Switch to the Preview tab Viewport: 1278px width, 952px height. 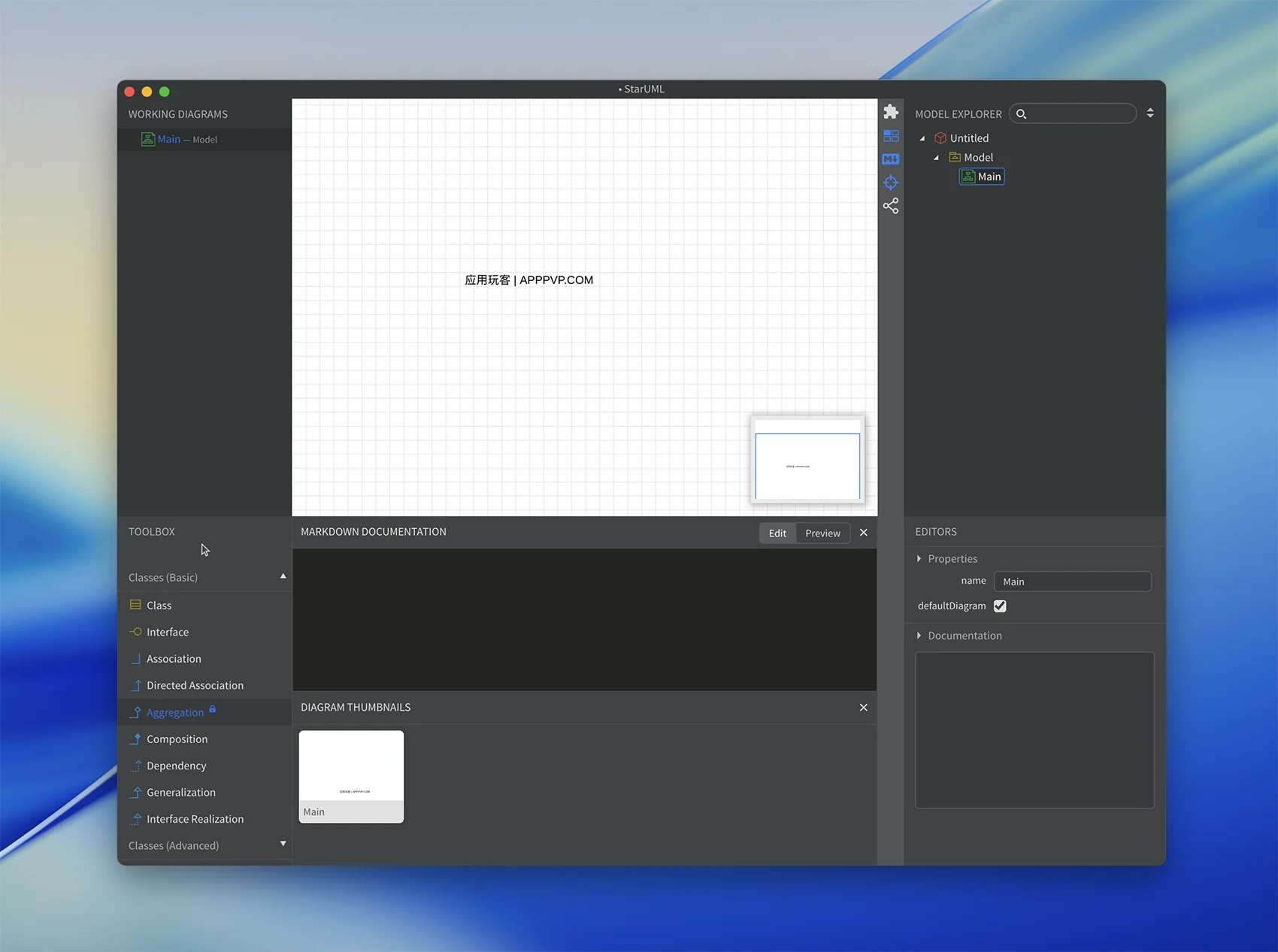822,533
